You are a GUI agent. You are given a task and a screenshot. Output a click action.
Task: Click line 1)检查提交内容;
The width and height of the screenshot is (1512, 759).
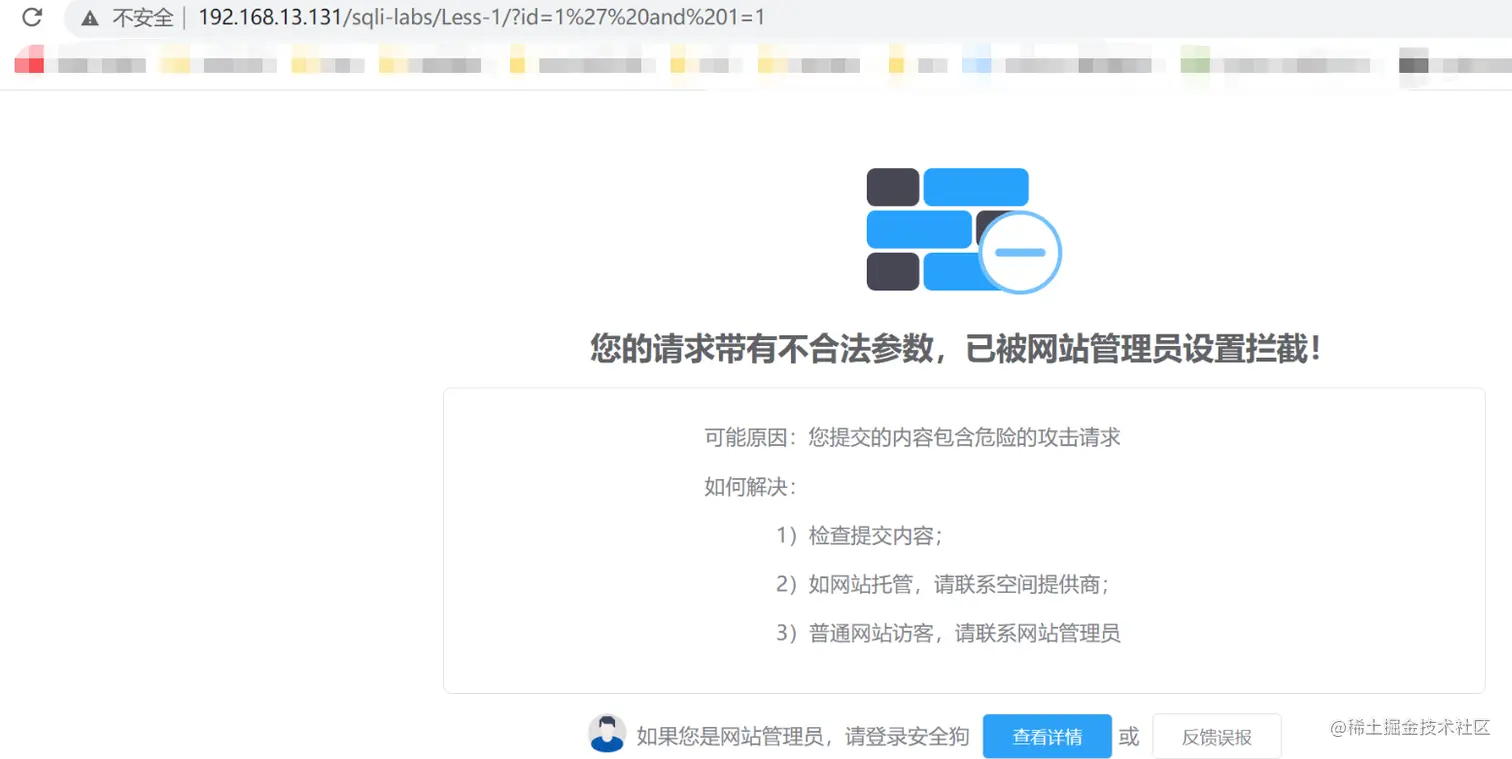click(859, 536)
